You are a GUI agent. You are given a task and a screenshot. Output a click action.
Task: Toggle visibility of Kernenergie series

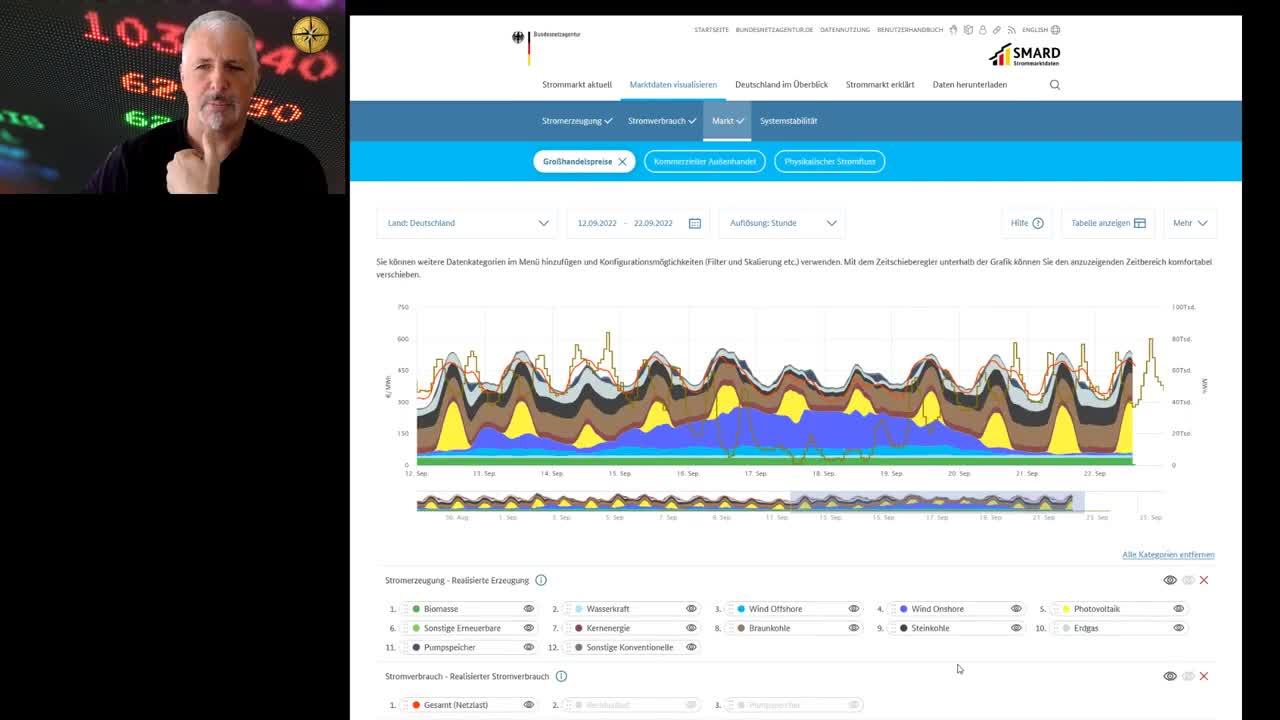(691, 628)
